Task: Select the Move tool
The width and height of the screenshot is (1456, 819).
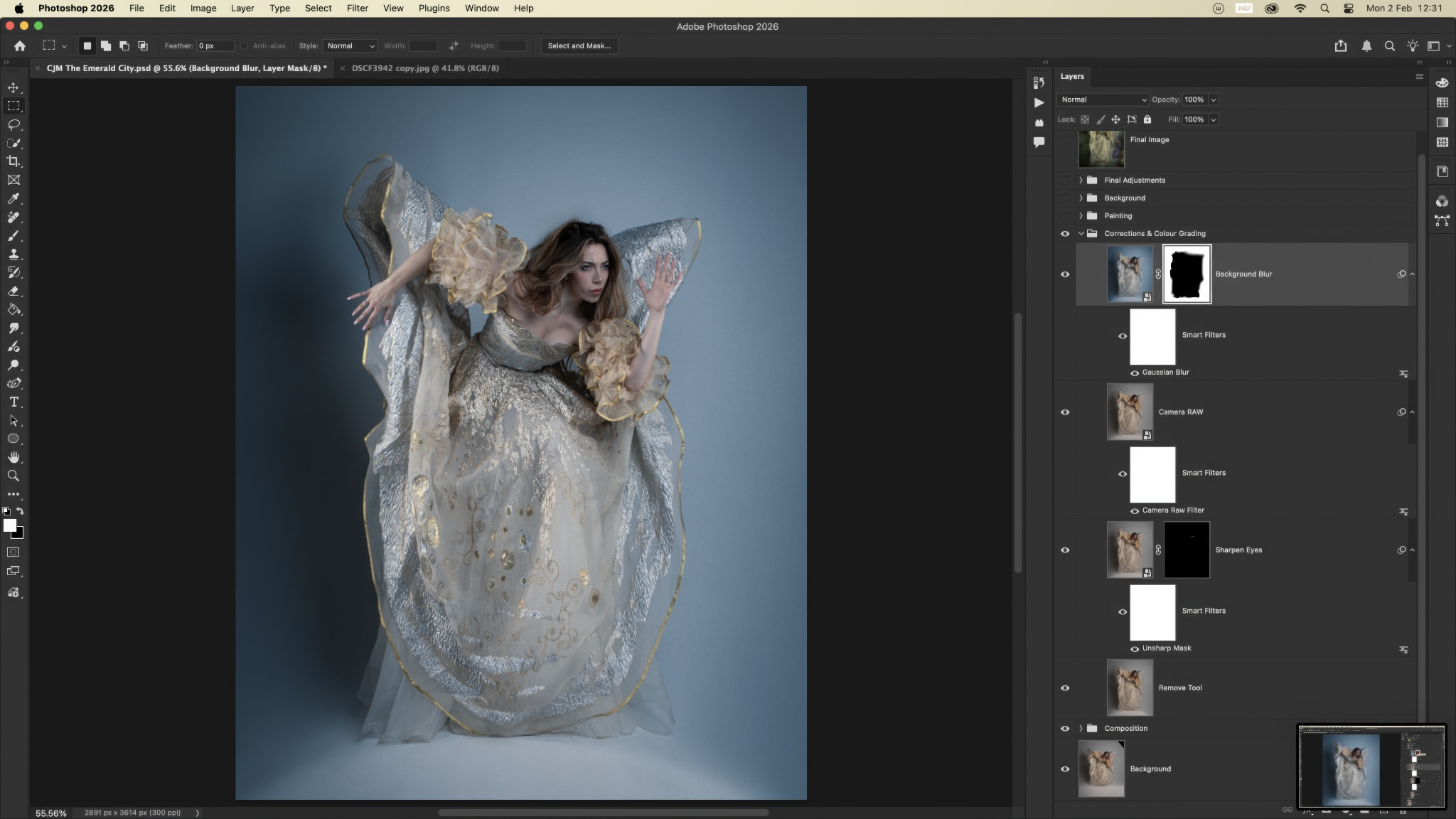Action: pyautogui.click(x=14, y=87)
